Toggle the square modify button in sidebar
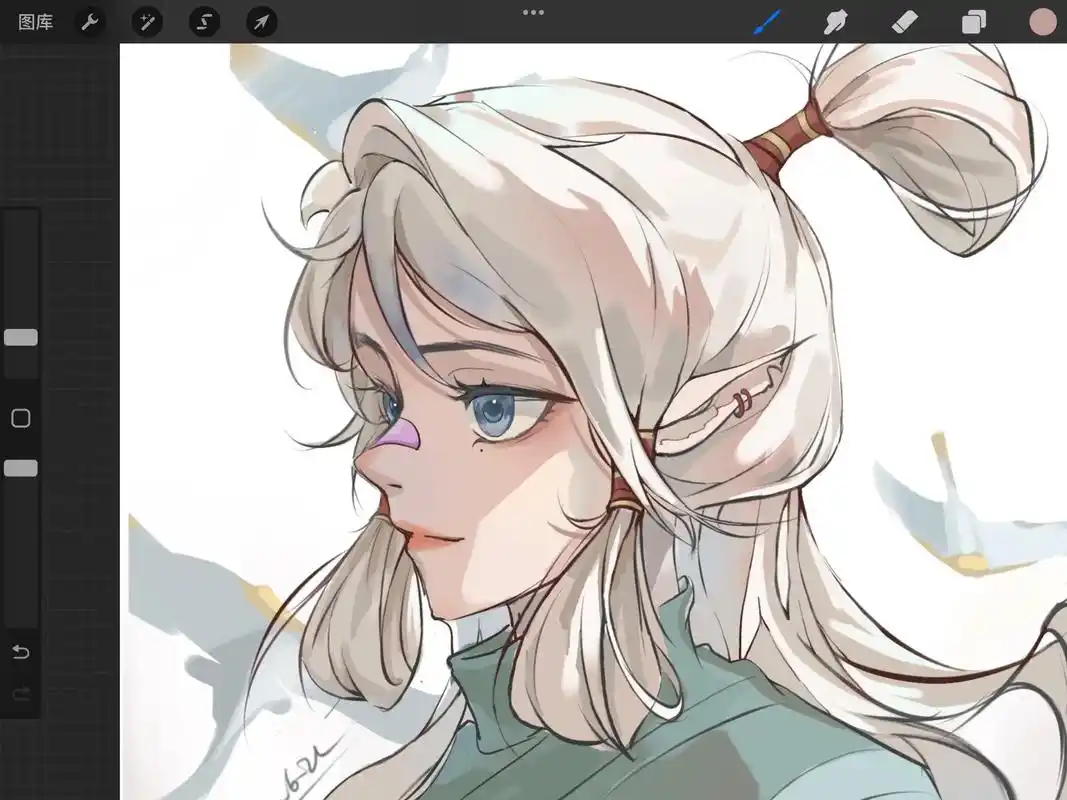1067x800 pixels. click(21, 418)
